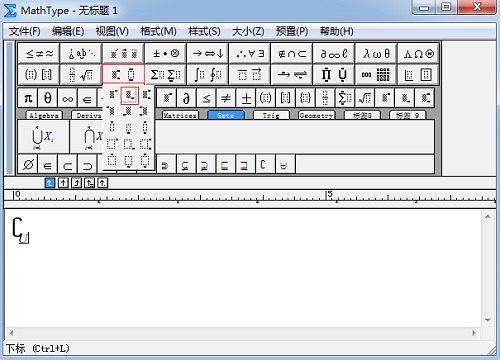Image resolution: width=500 pixels, height=360 pixels.
Task: Insert the infinity symbol
Action: (x=67, y=98)
